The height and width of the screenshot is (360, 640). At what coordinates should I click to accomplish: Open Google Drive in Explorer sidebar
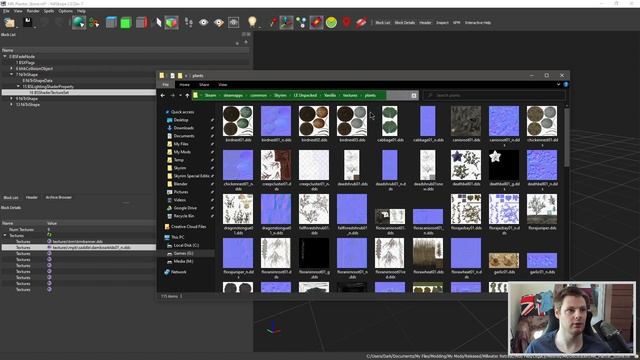[185, 208]
